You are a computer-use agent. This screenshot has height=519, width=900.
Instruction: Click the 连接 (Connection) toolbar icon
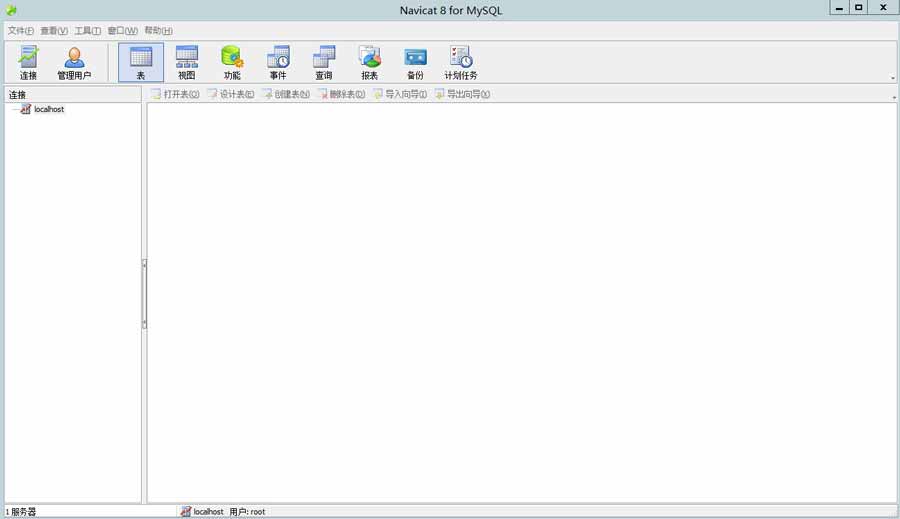pyautogui.click(x=28, y=63)
